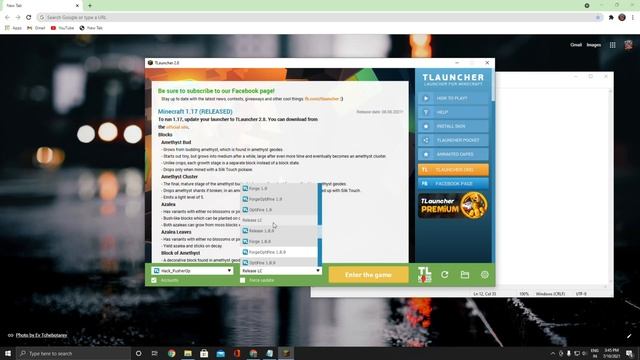The width and height of the screenshot is (640, 360).
Task: Click customize pencil icon on new tab
Action: [x=629, y=336]
